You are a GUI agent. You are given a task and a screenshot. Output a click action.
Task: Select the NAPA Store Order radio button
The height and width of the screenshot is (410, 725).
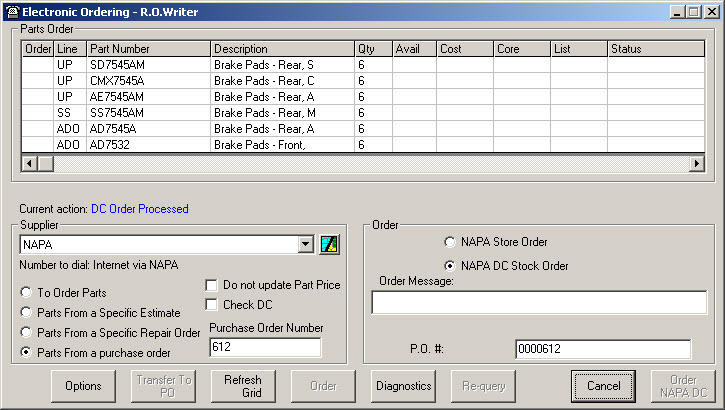(x=449, y=242)
